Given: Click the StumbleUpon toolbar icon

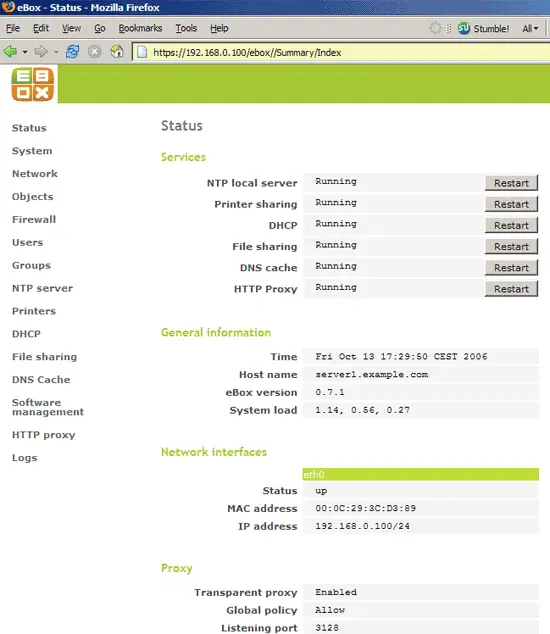Looking at the screenshot, I should [463, 28].
